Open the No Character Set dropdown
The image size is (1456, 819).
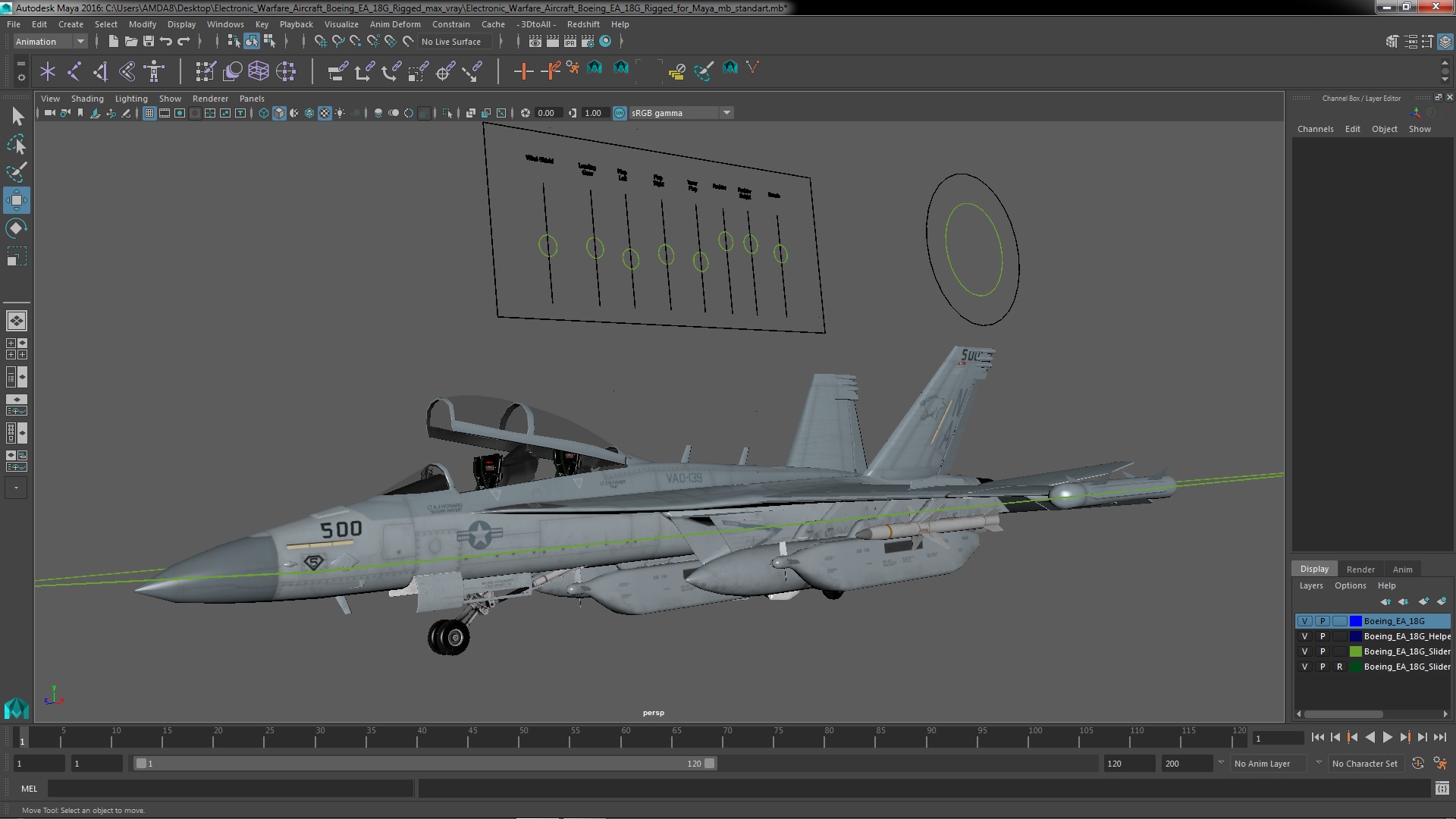[x=1367, y=764]
